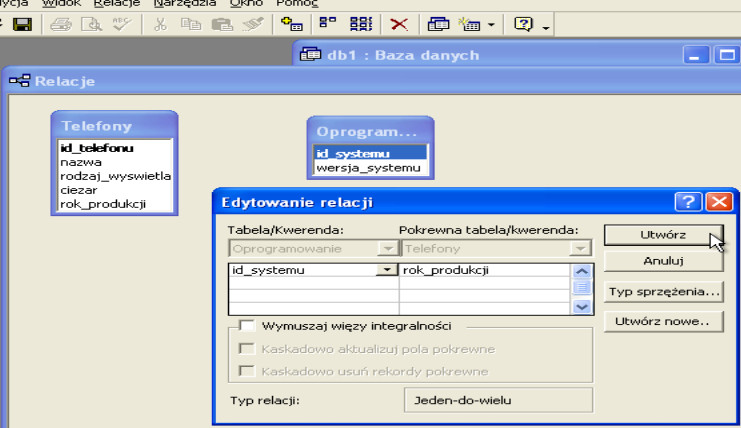The width and height of the screenshot is (741, 428).
Task: Toggle Kaskadowo usuń rekordy pokrewne checkbox
Action: tap(247, 371)
